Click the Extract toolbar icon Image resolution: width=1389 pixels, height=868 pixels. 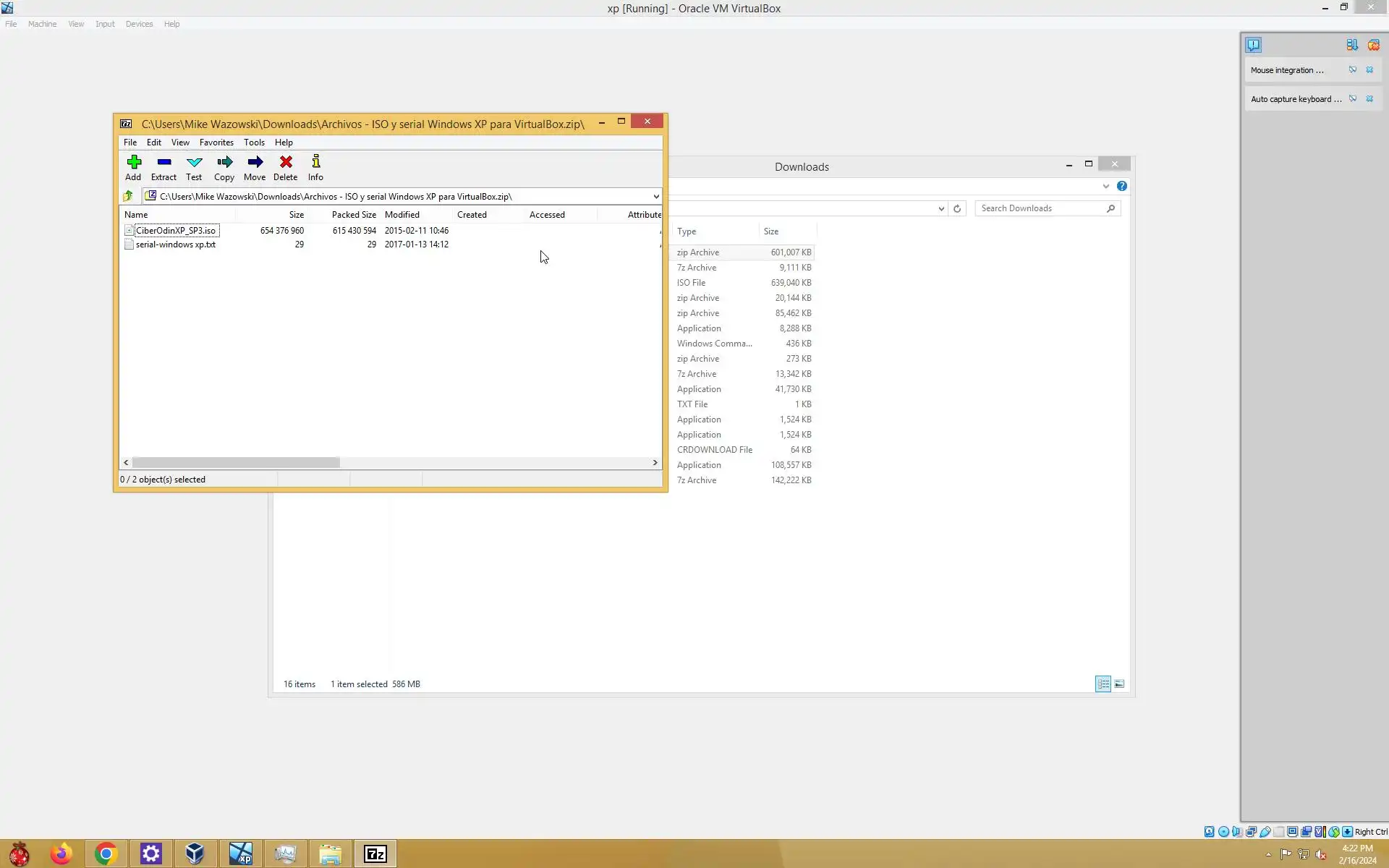tap(164, 162)
